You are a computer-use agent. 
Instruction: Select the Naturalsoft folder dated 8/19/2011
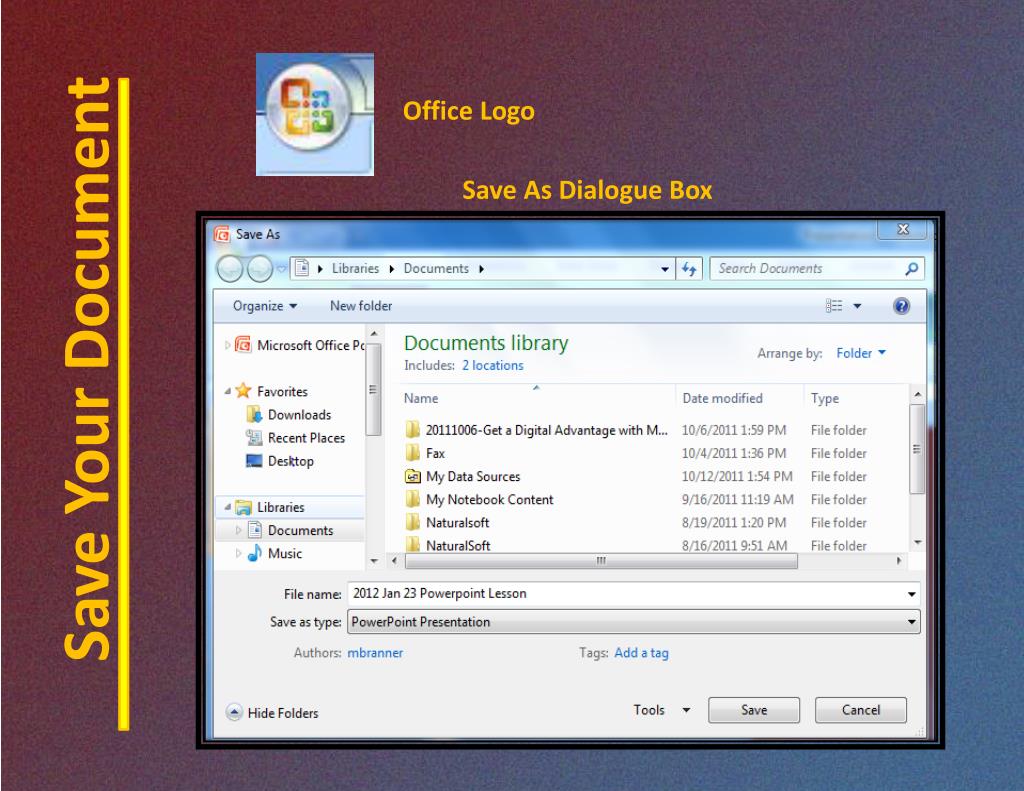(457, 523)
